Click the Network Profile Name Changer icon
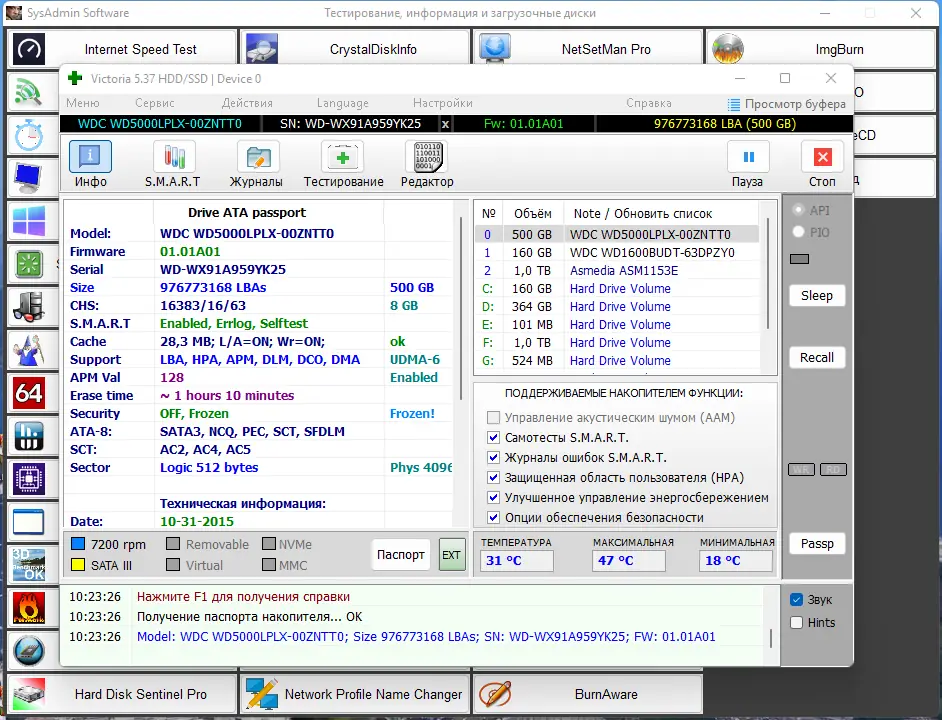The image size is (942, 720). 261,694
